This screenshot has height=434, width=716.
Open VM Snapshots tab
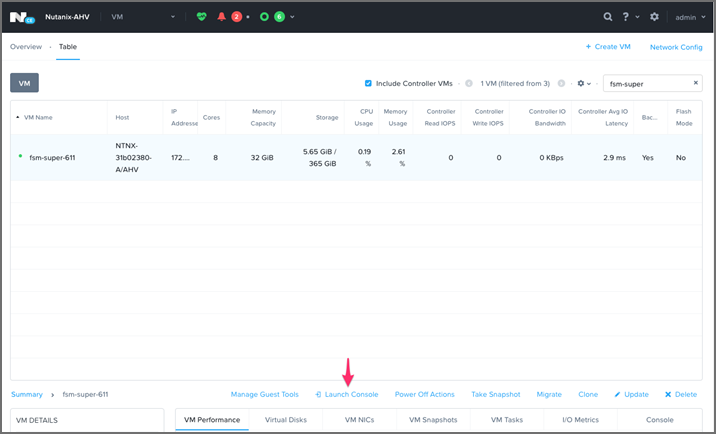[x=433, y=419]
